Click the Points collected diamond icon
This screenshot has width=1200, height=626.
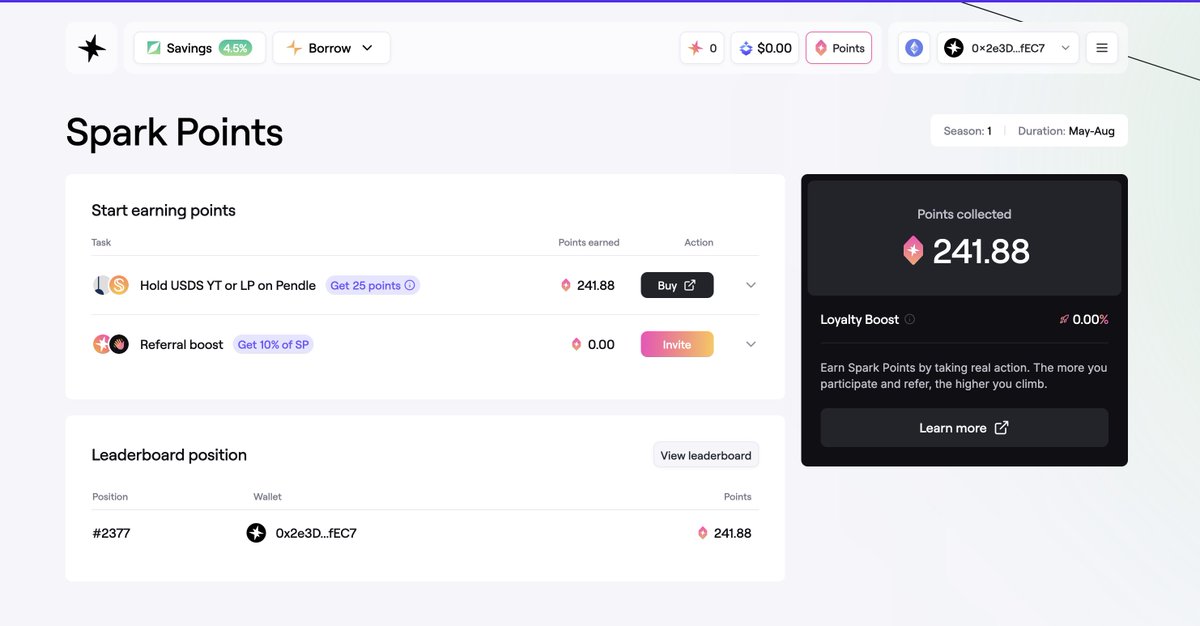pyautogui.click(x=913, y=251)
